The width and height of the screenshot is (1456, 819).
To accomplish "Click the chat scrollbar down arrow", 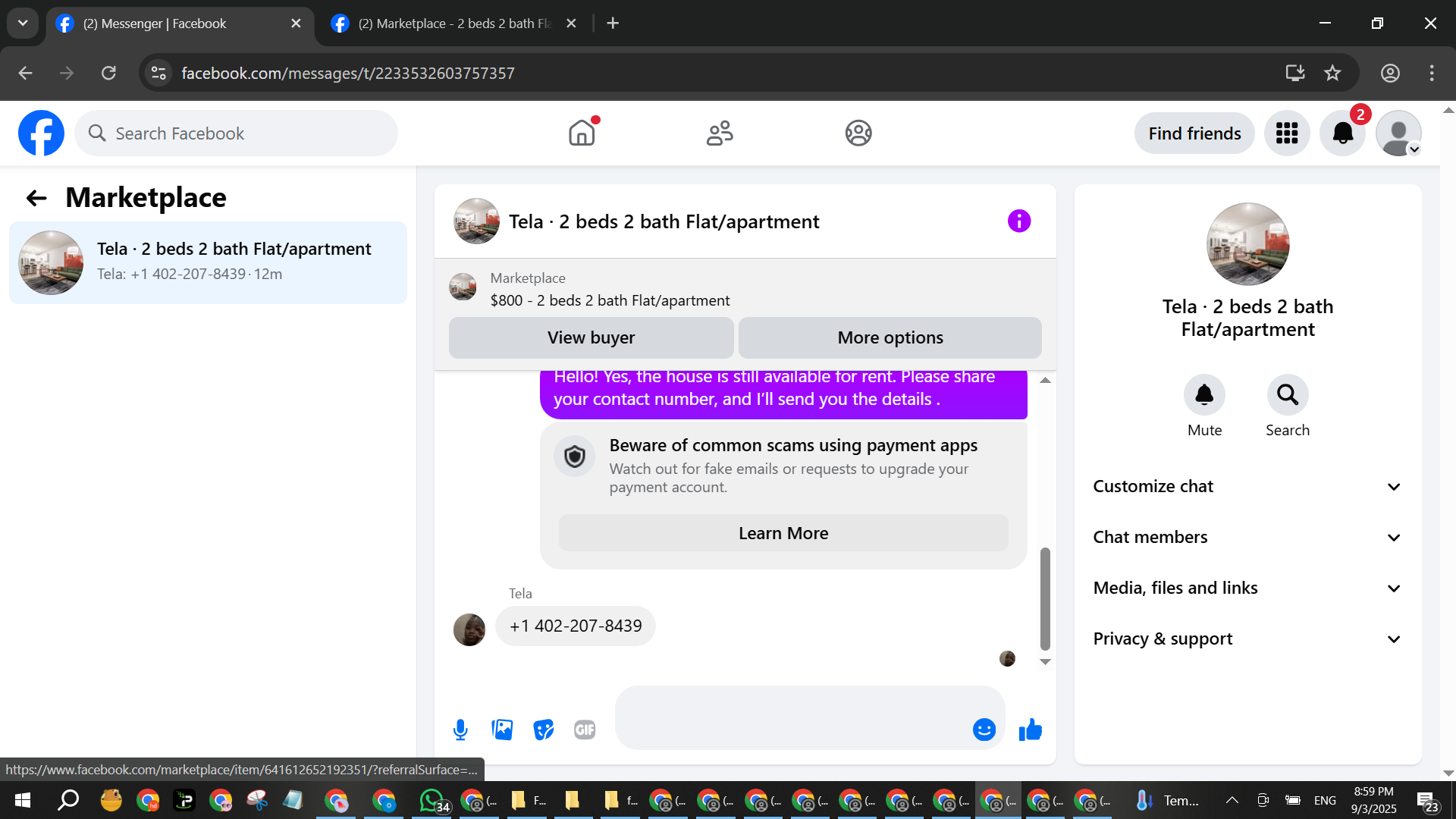I will tap(1045, 662).
